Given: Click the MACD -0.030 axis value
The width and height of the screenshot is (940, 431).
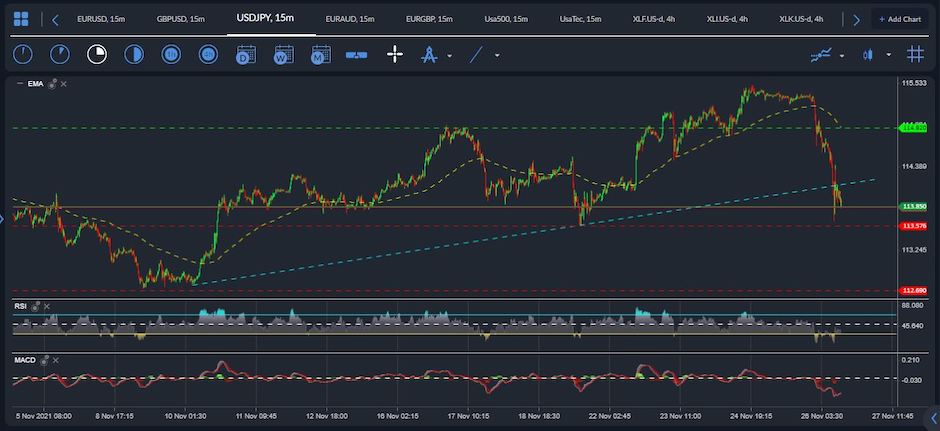Looking at the screenshot, I should pos(911,380).
